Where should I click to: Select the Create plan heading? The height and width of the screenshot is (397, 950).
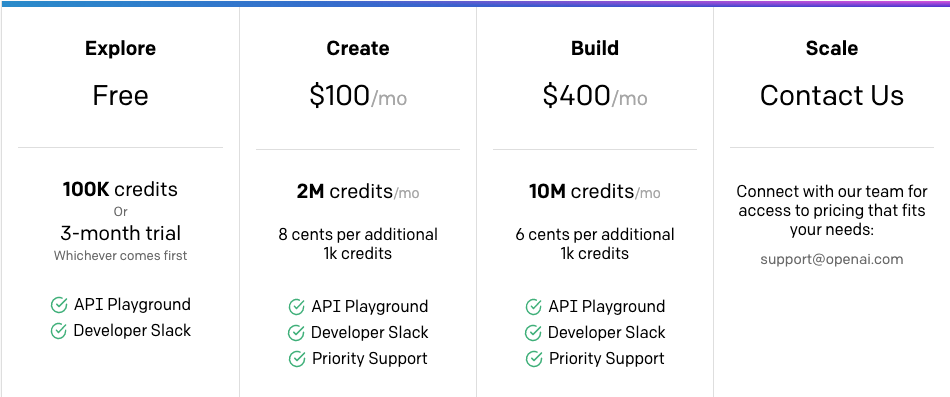[357, 48]
